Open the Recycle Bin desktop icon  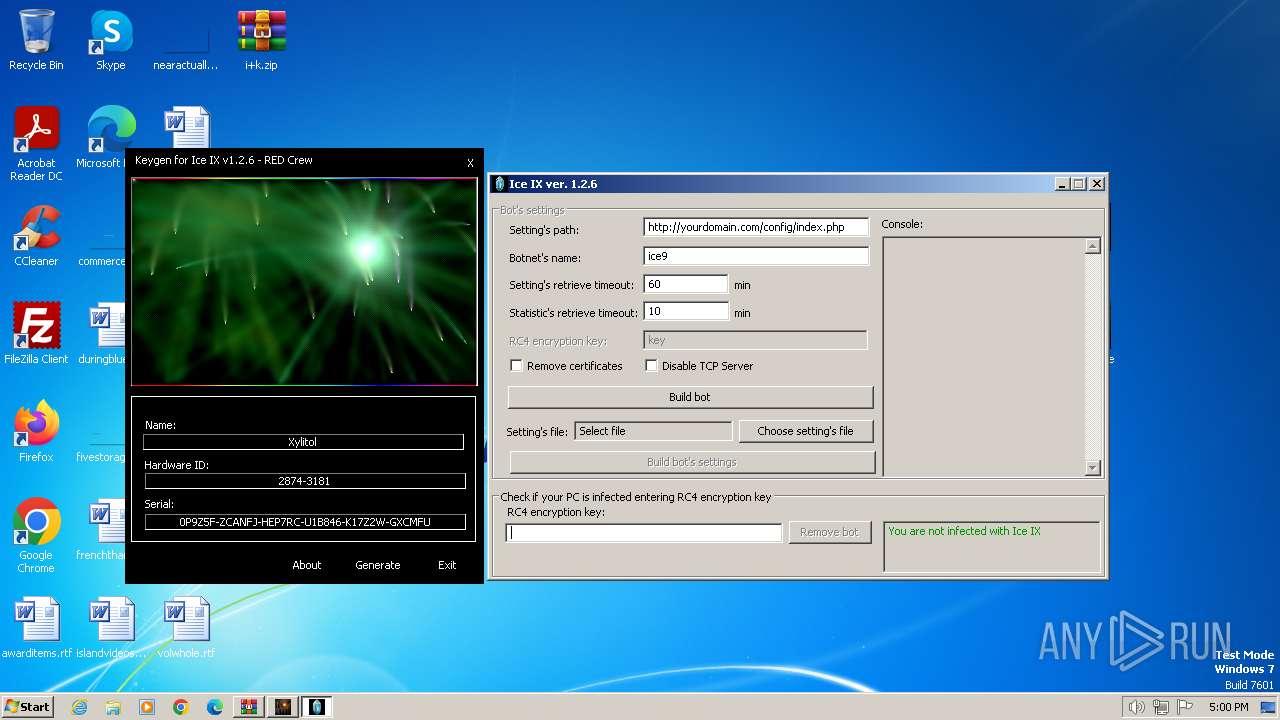[36, 40]
